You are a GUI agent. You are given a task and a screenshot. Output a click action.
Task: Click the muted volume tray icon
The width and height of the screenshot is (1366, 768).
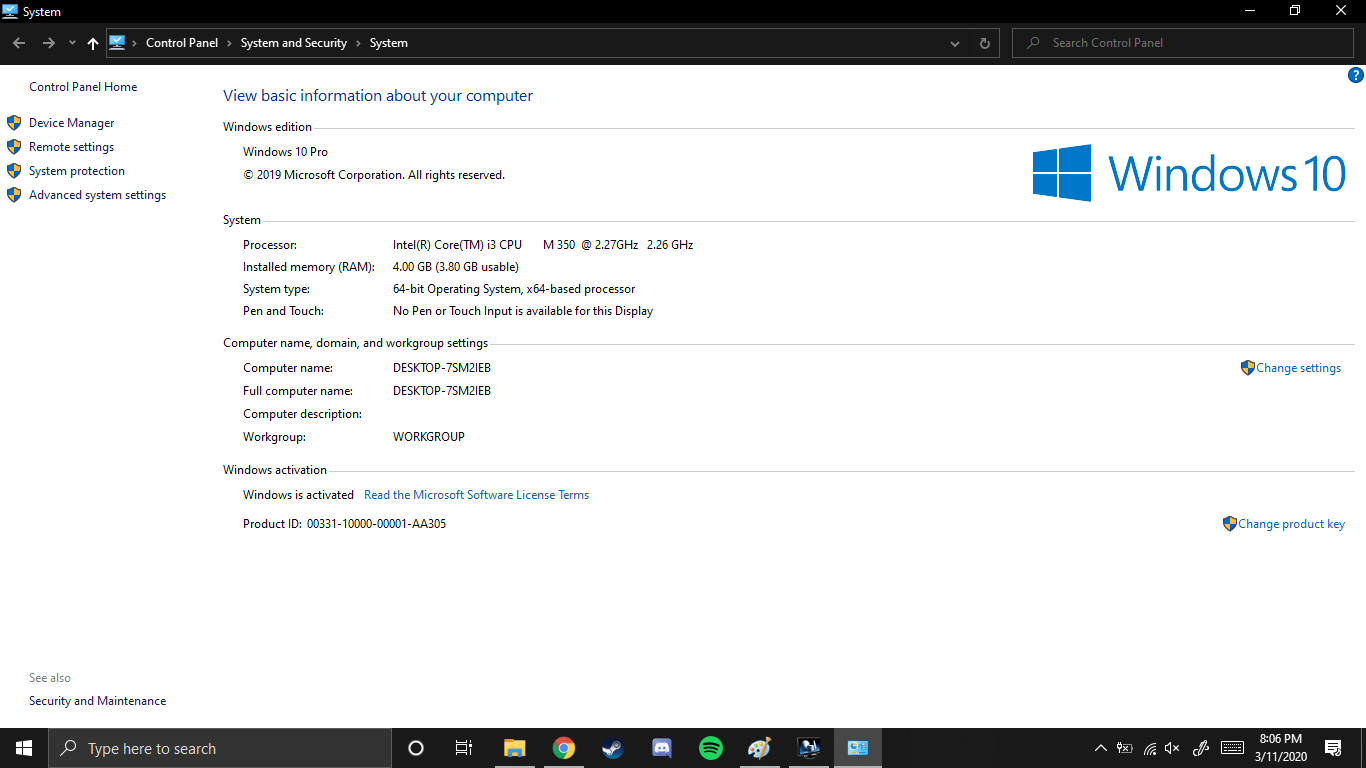1173,748
